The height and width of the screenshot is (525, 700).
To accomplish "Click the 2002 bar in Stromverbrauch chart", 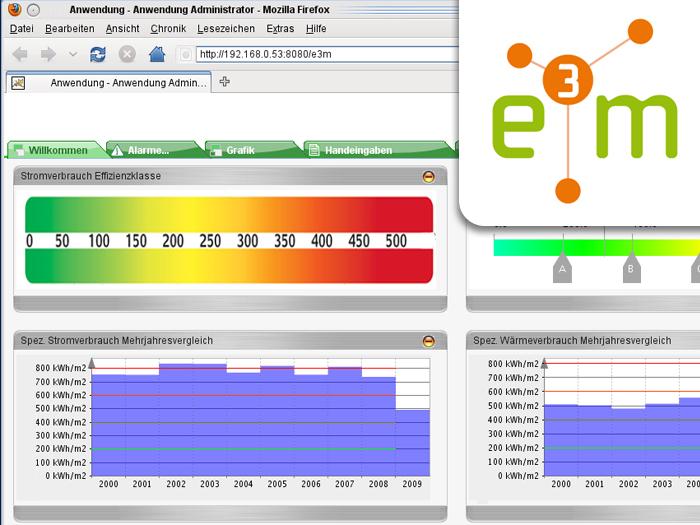I will [x=176, y=420].
